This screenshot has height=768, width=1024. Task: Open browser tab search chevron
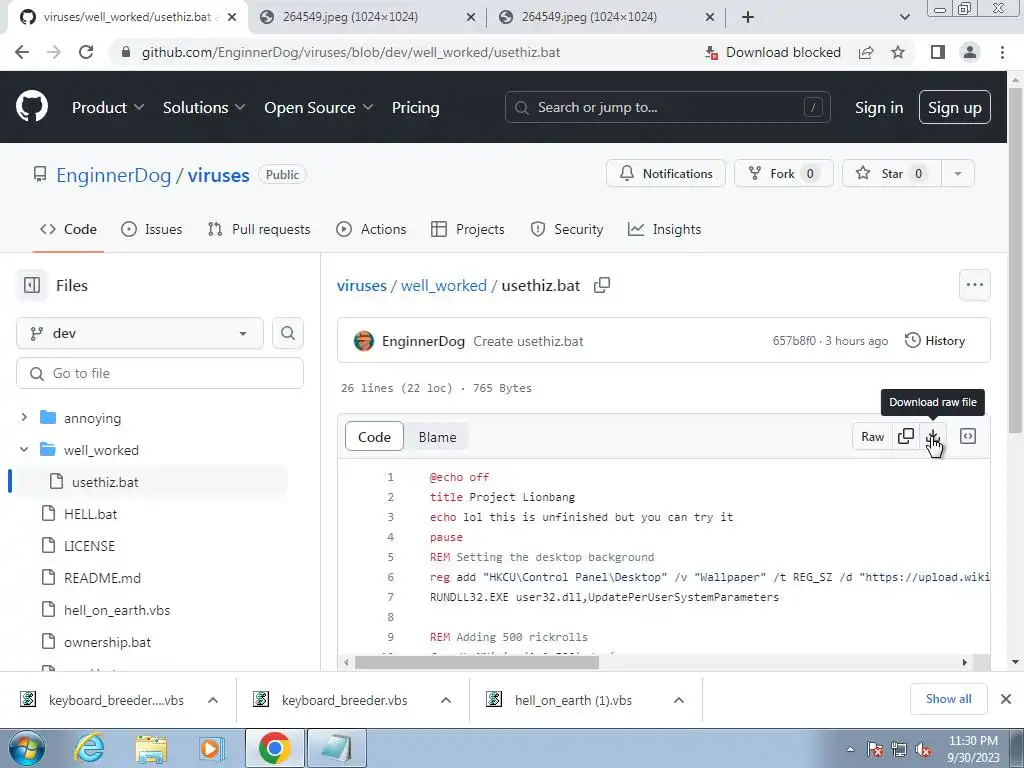point(904,17)
